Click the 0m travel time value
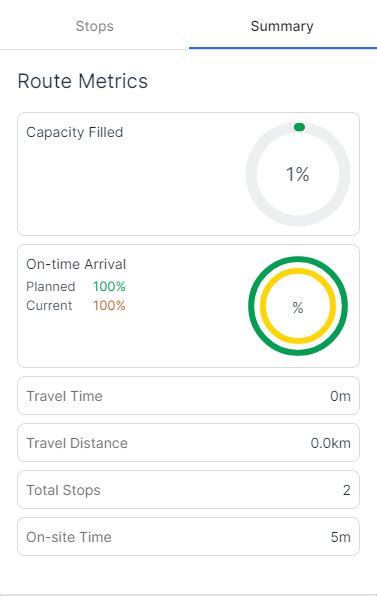Image resolution: width=377 pixels, height=596 pixels. point(340,396)
